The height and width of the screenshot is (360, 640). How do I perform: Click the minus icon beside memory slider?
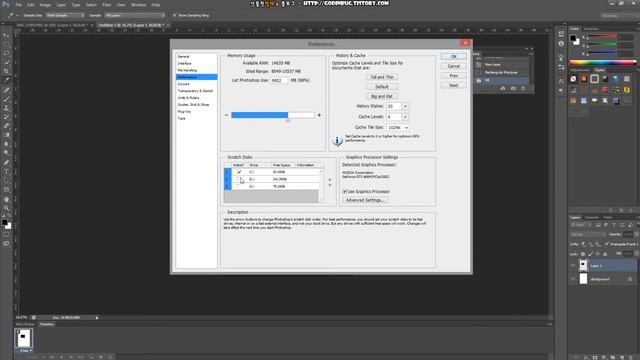pyautogui.click(x=227, y=115)
